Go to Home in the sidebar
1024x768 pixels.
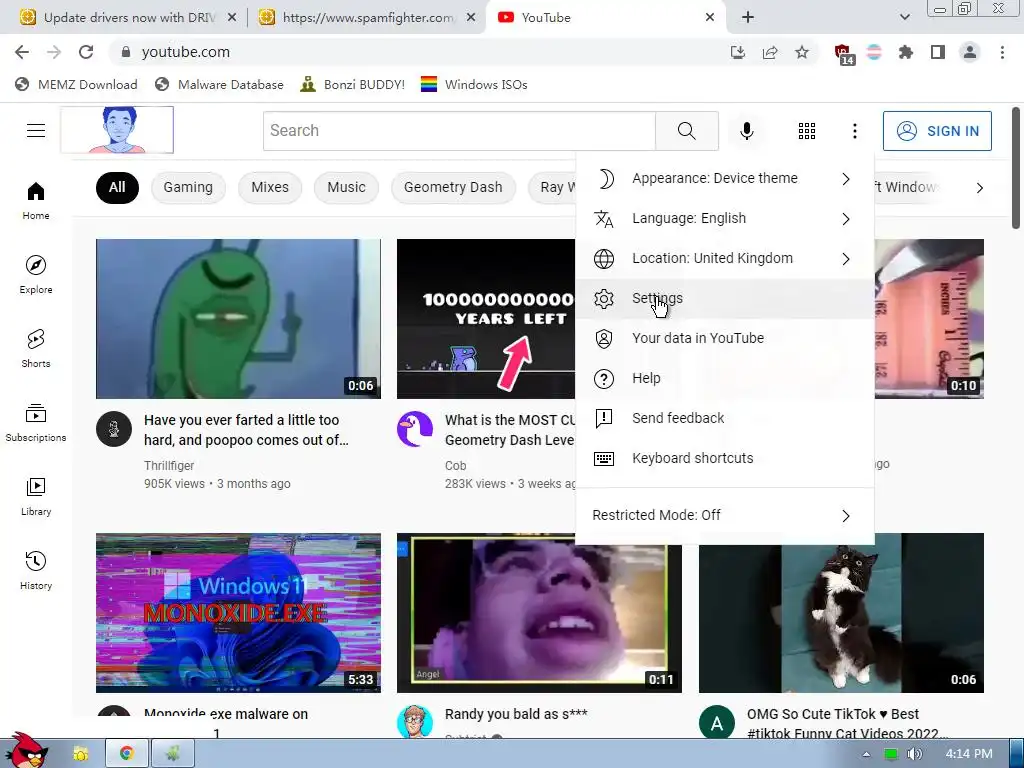(x=36, y=200)
